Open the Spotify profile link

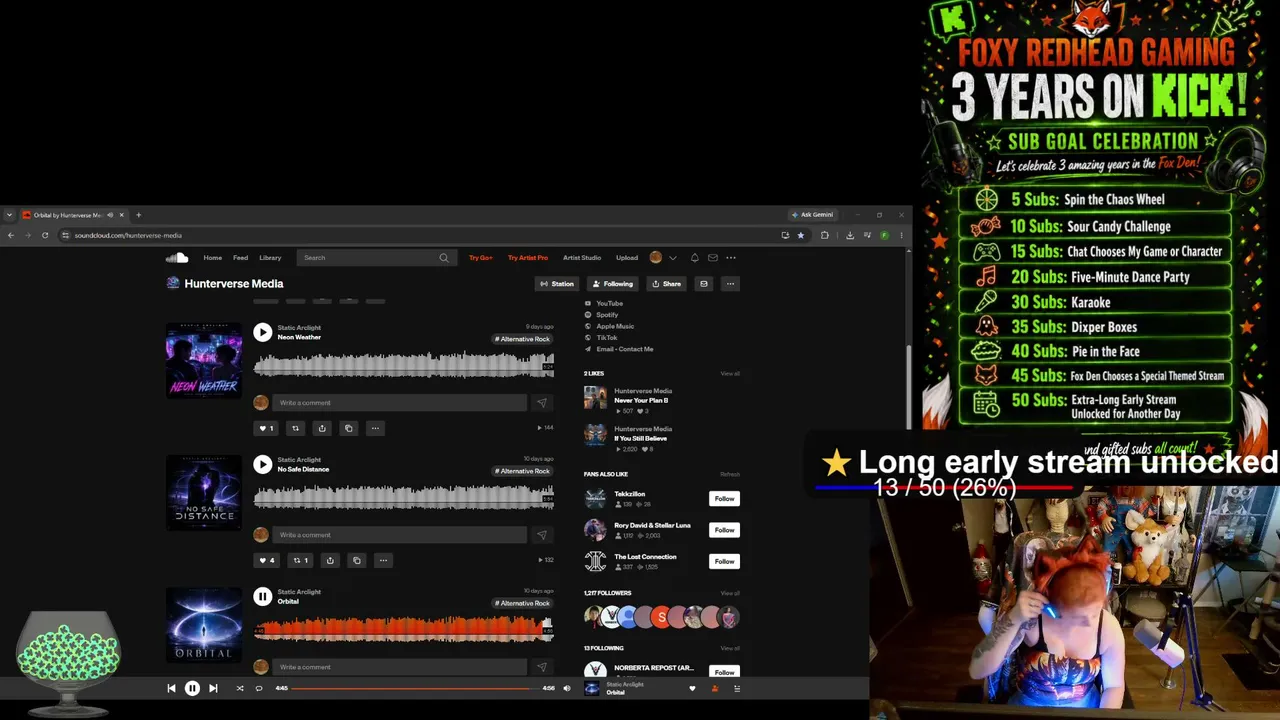[607, 315]
